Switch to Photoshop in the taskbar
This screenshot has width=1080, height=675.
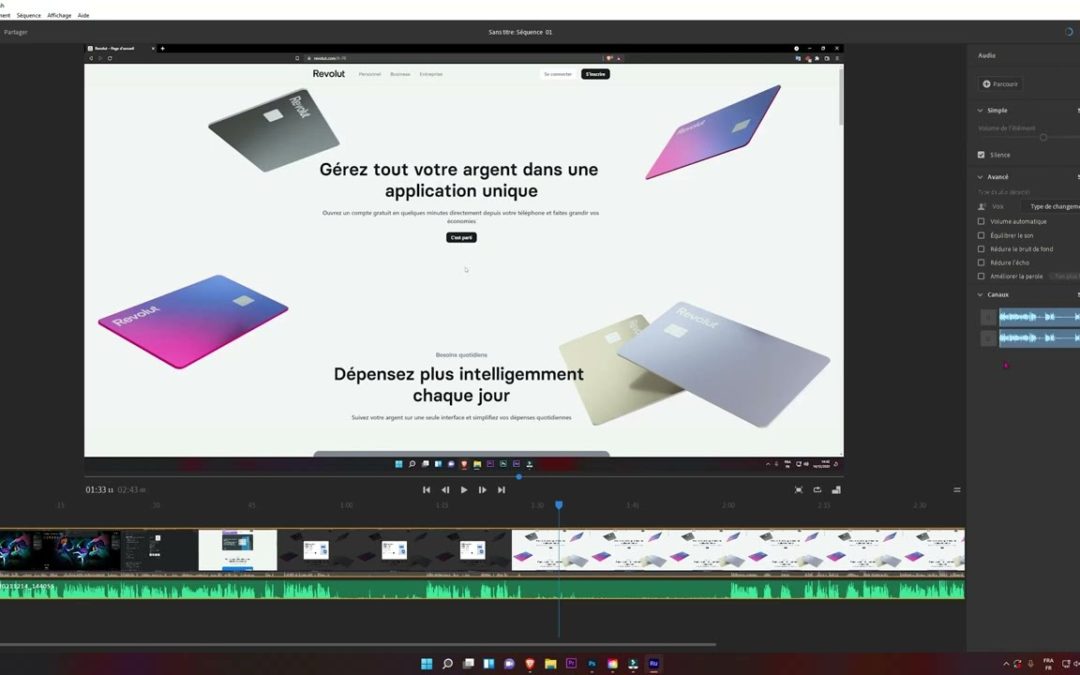pyautogui.click(x=592, y=664)
